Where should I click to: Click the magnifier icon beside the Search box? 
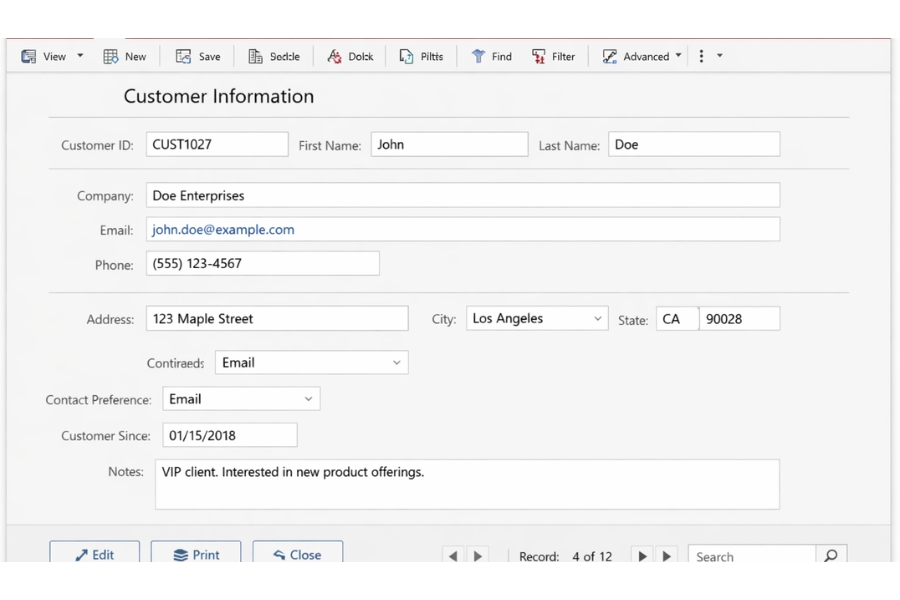click(x=831, y=556)
